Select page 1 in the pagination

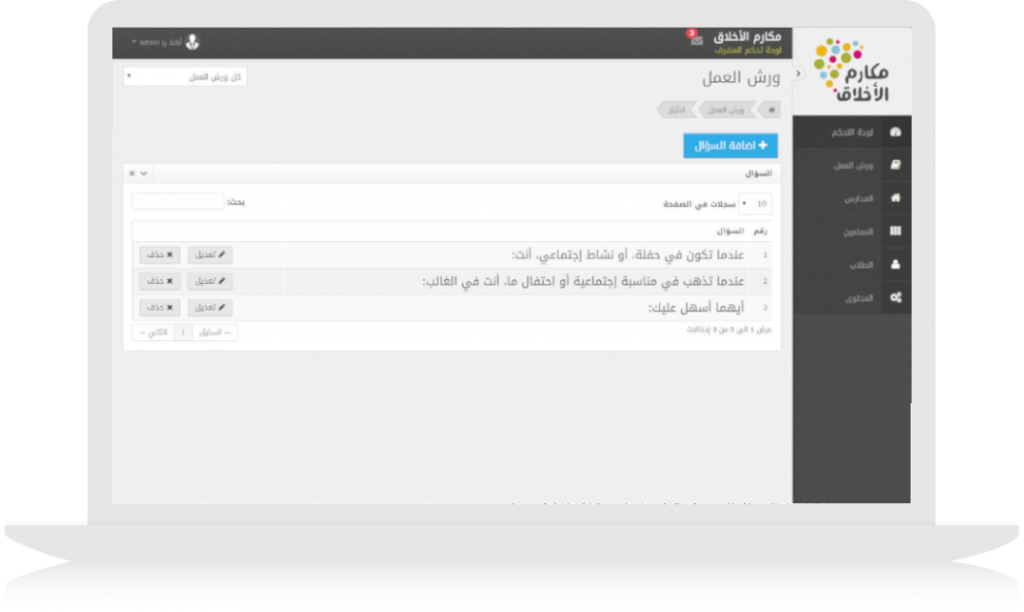184,332
